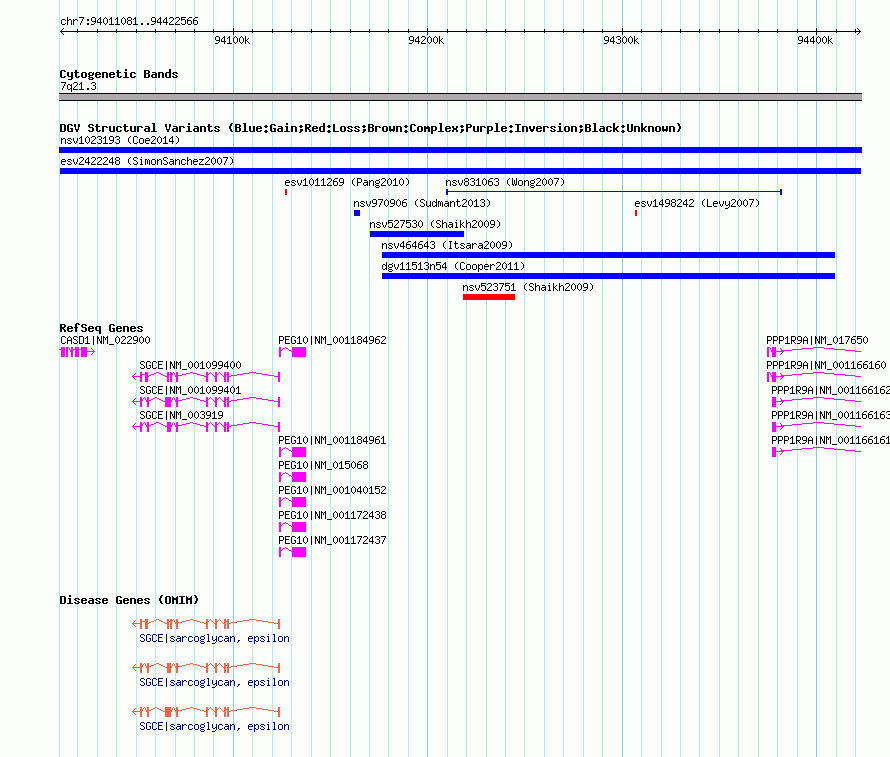This screenshot has width=890, height=757.
Task: Click the SGCE|NM_003919 transcript glyph
Action: pyautogui.click(x=206, y=427)
